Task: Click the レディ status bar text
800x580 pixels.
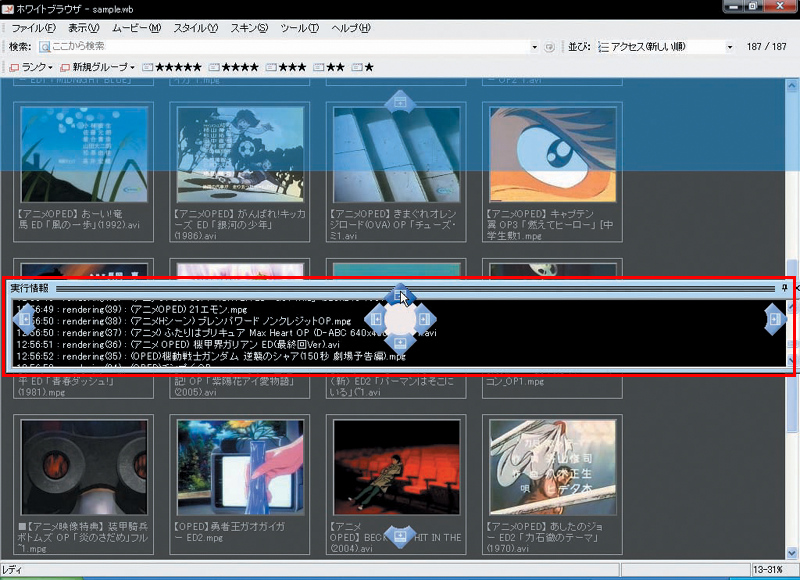Action: pos(12,570)
